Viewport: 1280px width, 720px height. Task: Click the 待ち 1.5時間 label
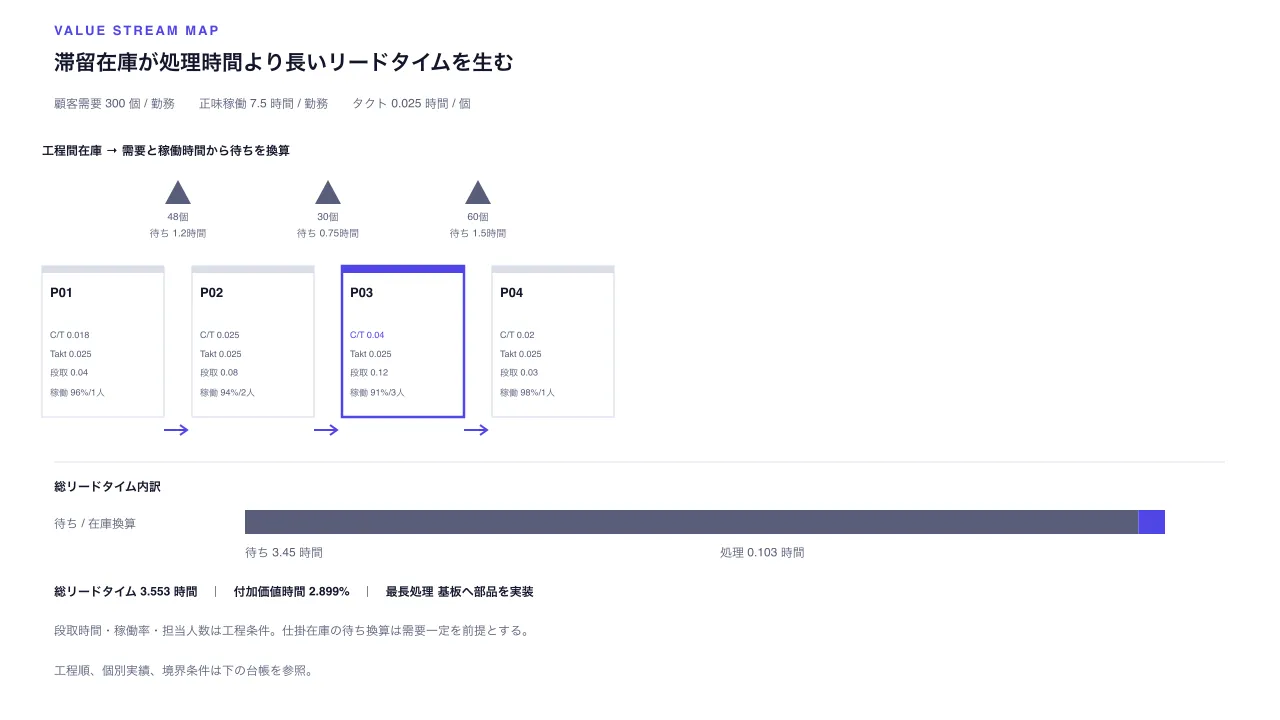478,233
